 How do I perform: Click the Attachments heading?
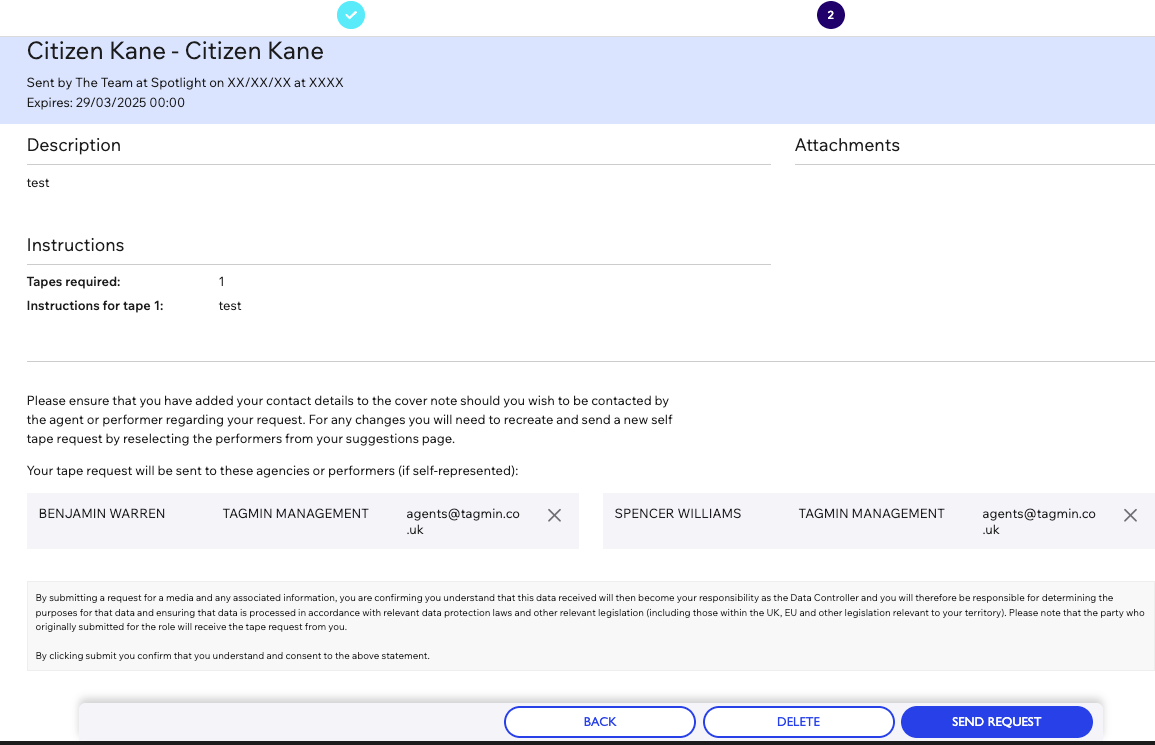(x=847, y=145)
